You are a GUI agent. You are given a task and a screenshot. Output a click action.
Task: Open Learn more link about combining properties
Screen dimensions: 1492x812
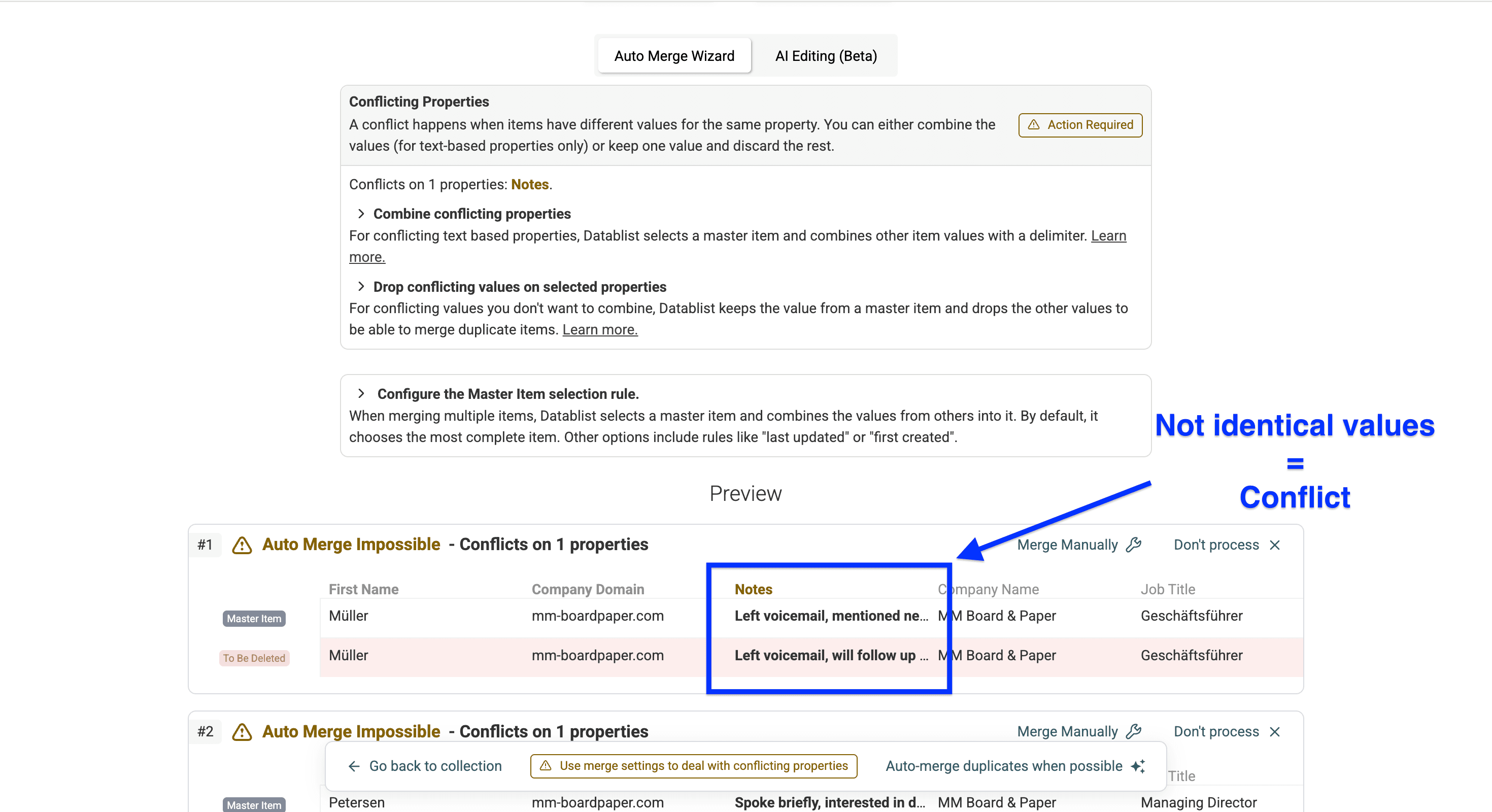click(x=1108, y=235)
